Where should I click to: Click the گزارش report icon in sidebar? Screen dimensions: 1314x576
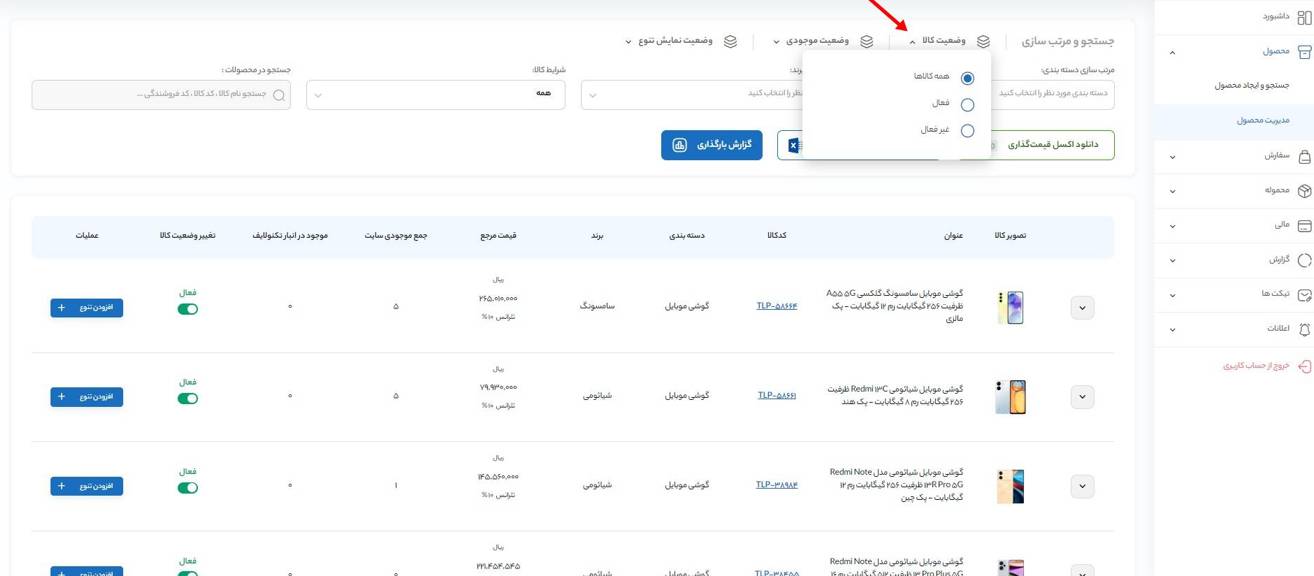[x=1304, y=260]
